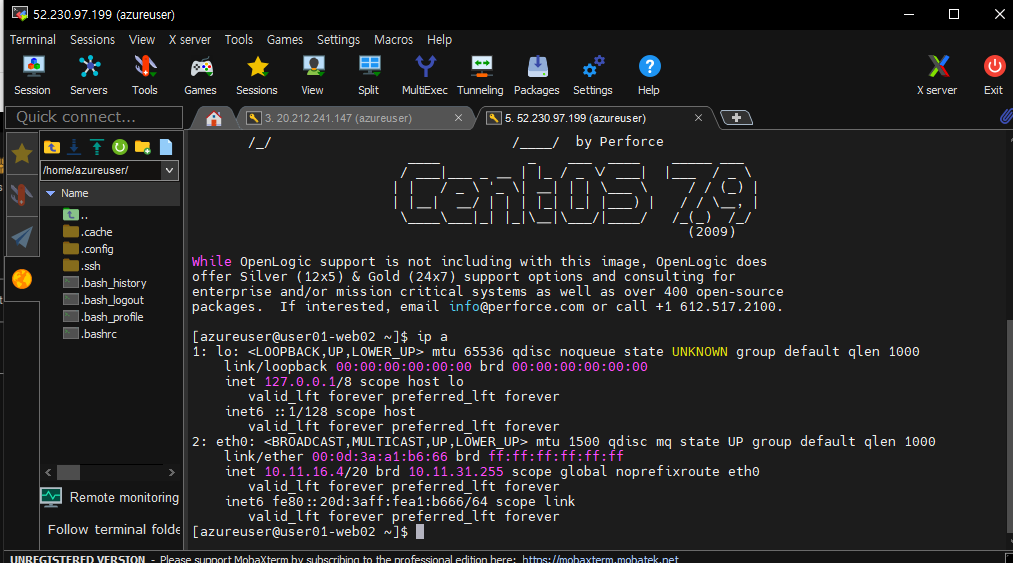Open the View menu in the menu bar
The width and height of the screenshot is (1013, 563).
(141, 39)
